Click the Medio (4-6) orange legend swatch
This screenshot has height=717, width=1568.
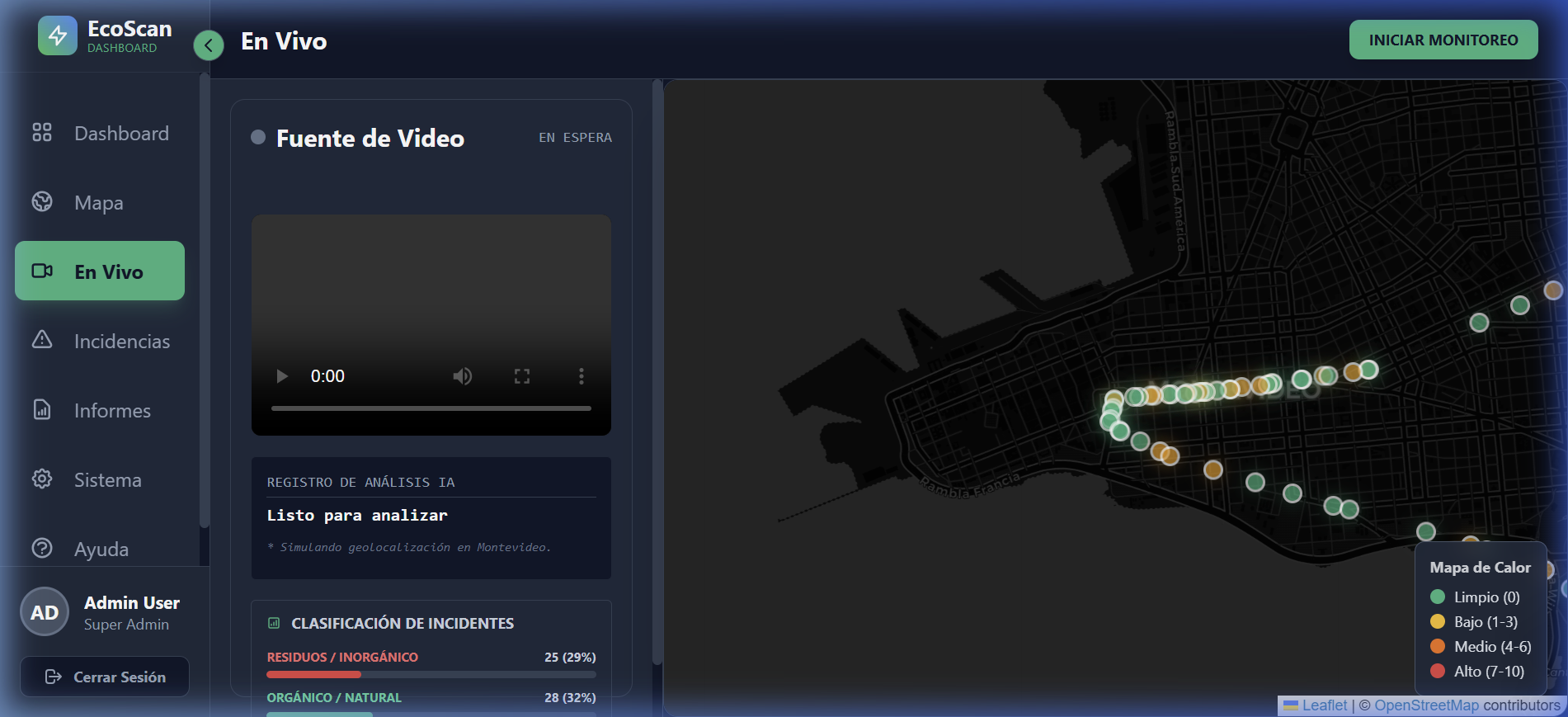[x=1438, y=646]
